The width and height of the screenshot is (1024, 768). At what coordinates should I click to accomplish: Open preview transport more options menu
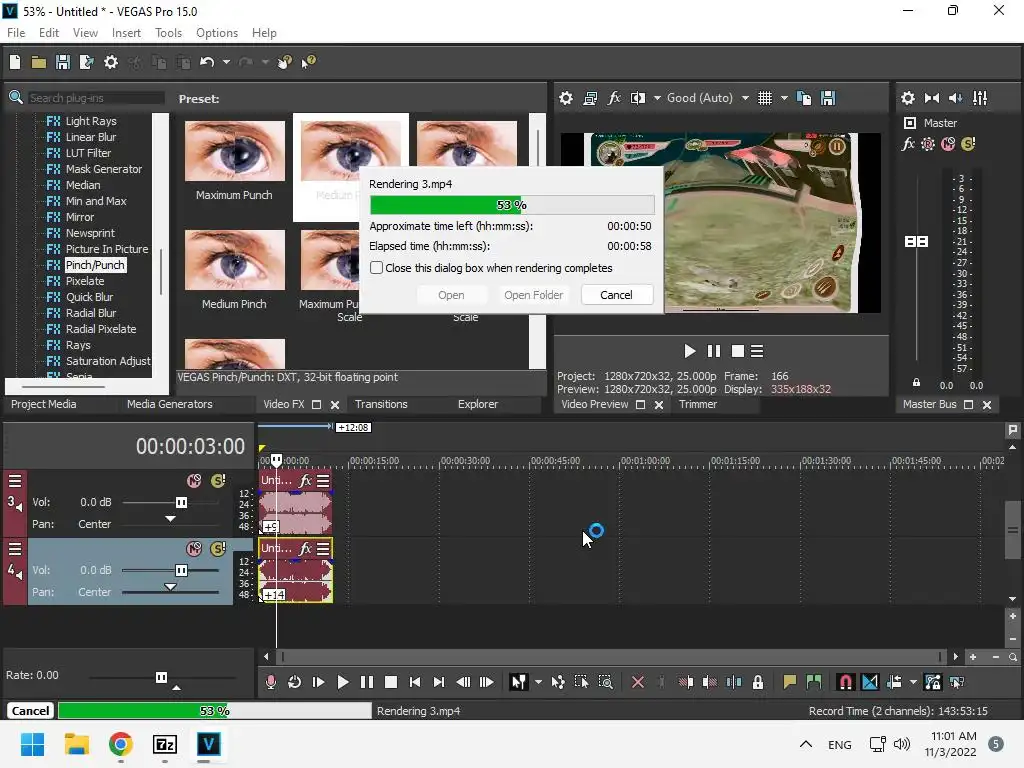coord(757,351)
